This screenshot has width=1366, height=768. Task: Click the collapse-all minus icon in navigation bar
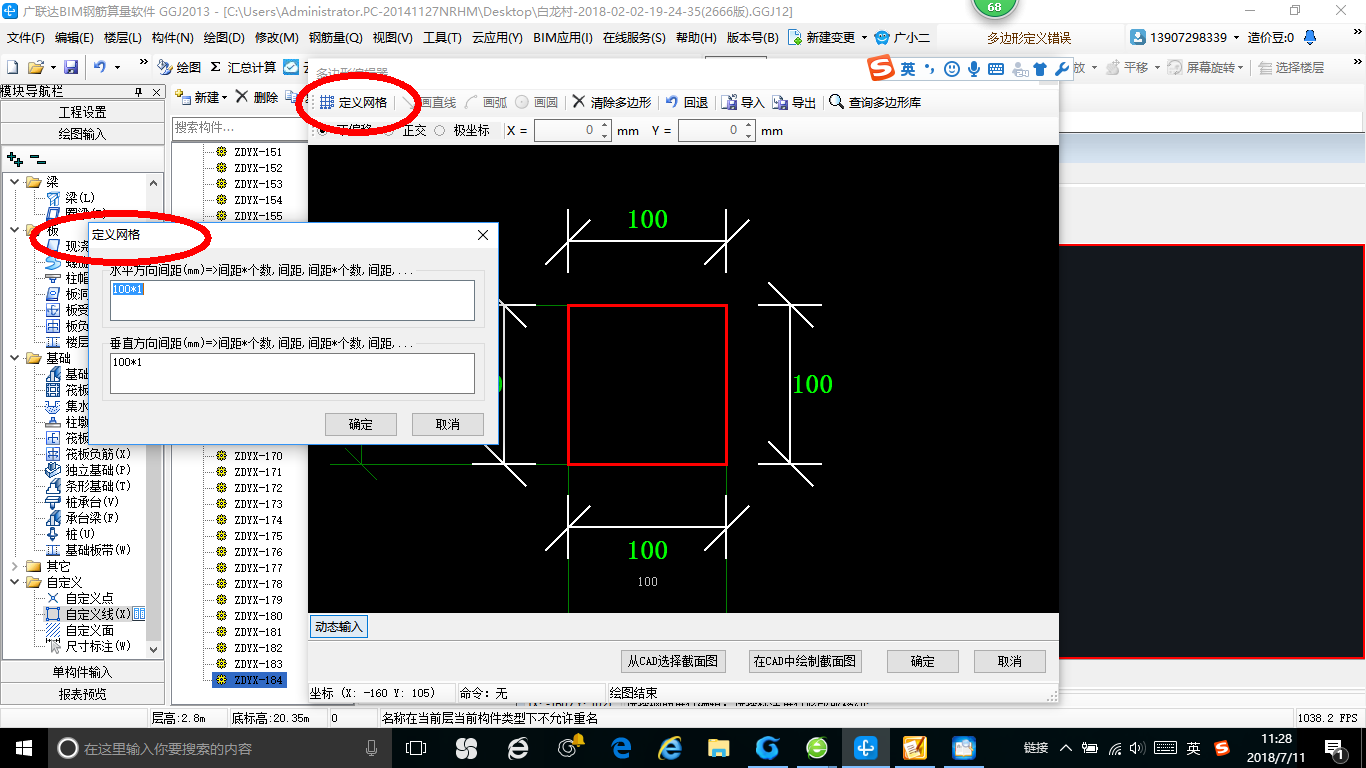click(37, 158)
